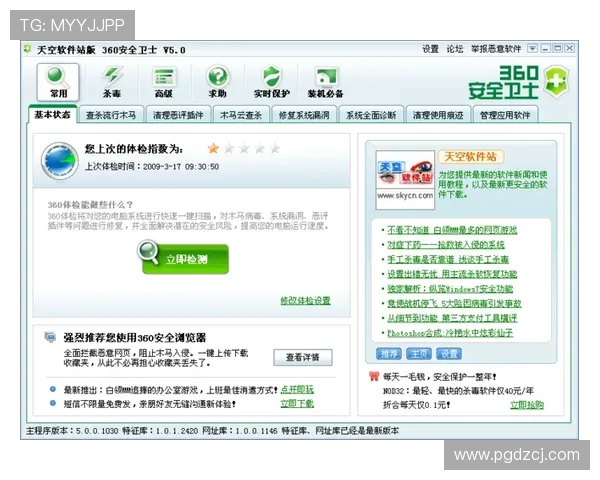The image size is (600, 480).
Task: Click the blue 推荐 button
Action: 389,354
